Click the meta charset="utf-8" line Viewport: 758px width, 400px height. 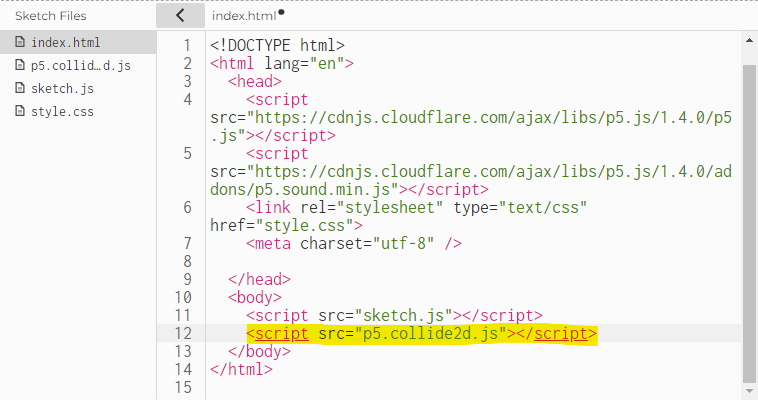[353, 243]
